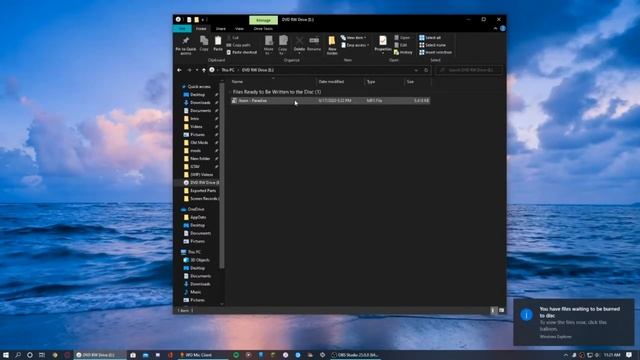The width and height of the screenshot is (640, 360).
Task: Open File Explorer help icon
Action: pyautogui.click(x=502, y=29)
